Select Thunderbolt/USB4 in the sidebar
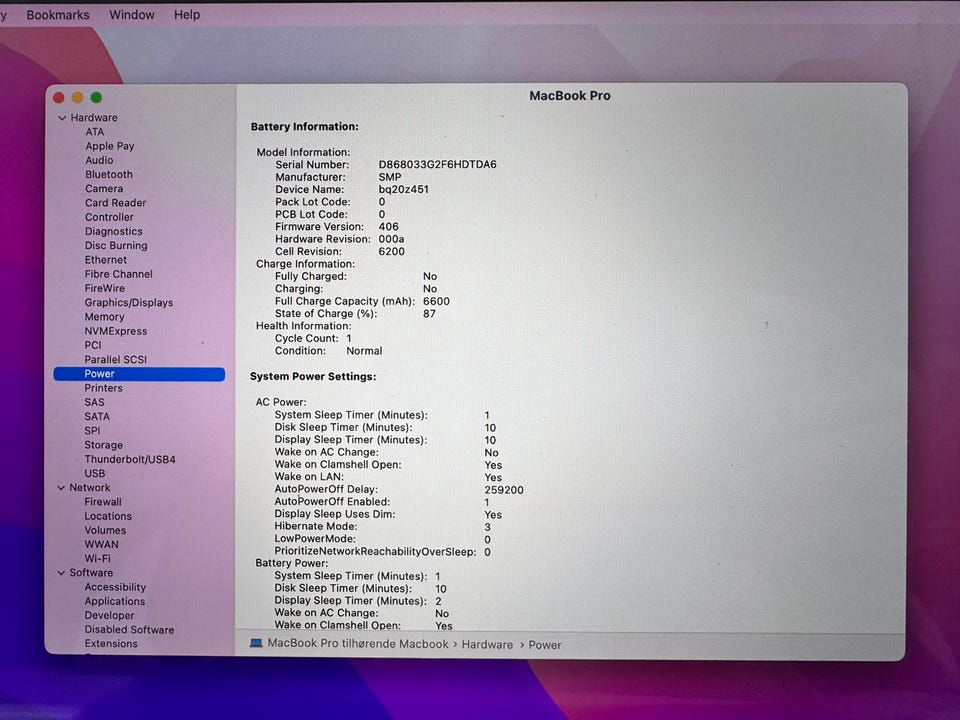Image resolution: width=960 pixels, height=720 pixels. point(130,459)
